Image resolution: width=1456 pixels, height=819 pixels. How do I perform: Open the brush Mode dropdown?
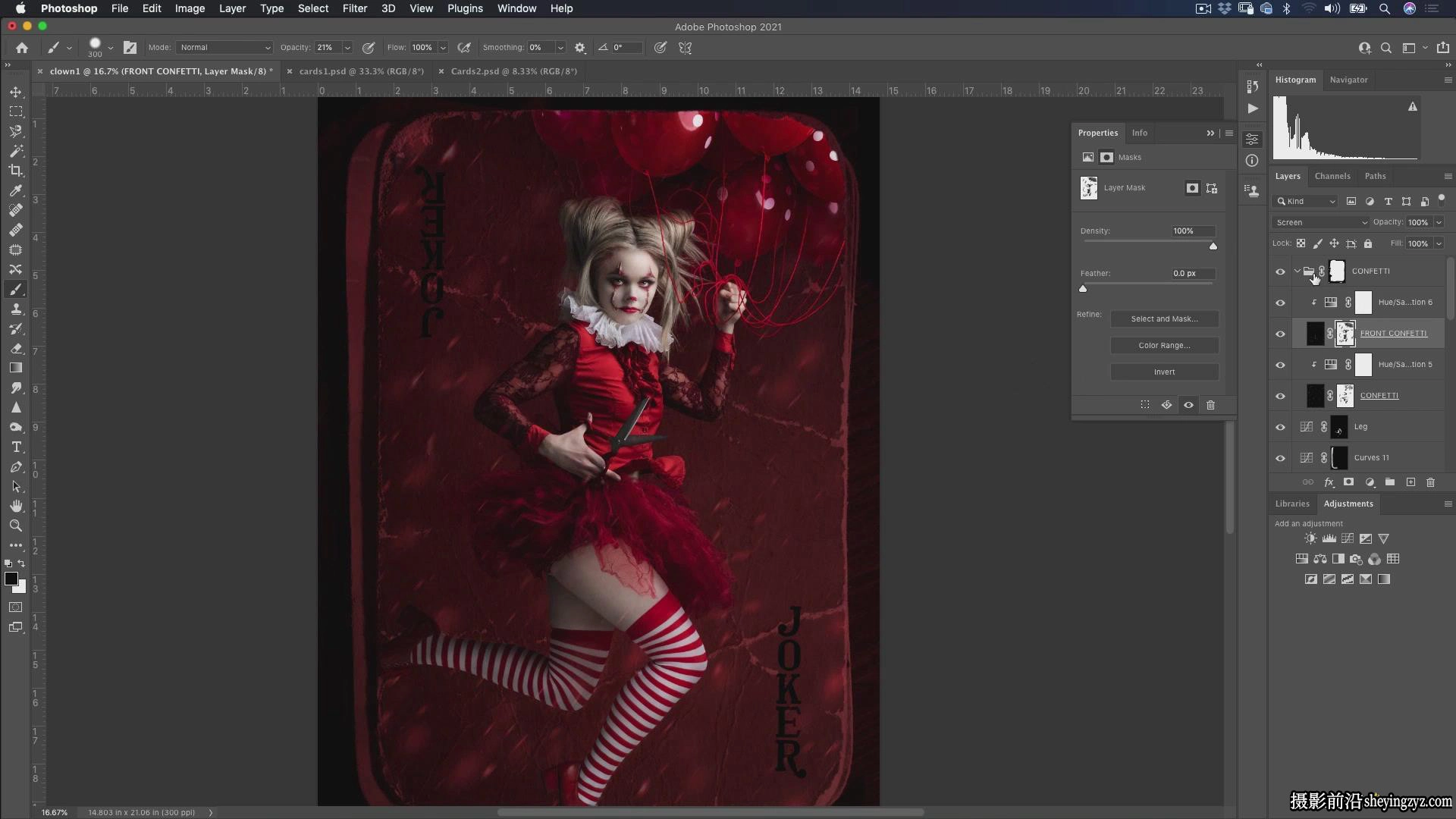point(224,47)
